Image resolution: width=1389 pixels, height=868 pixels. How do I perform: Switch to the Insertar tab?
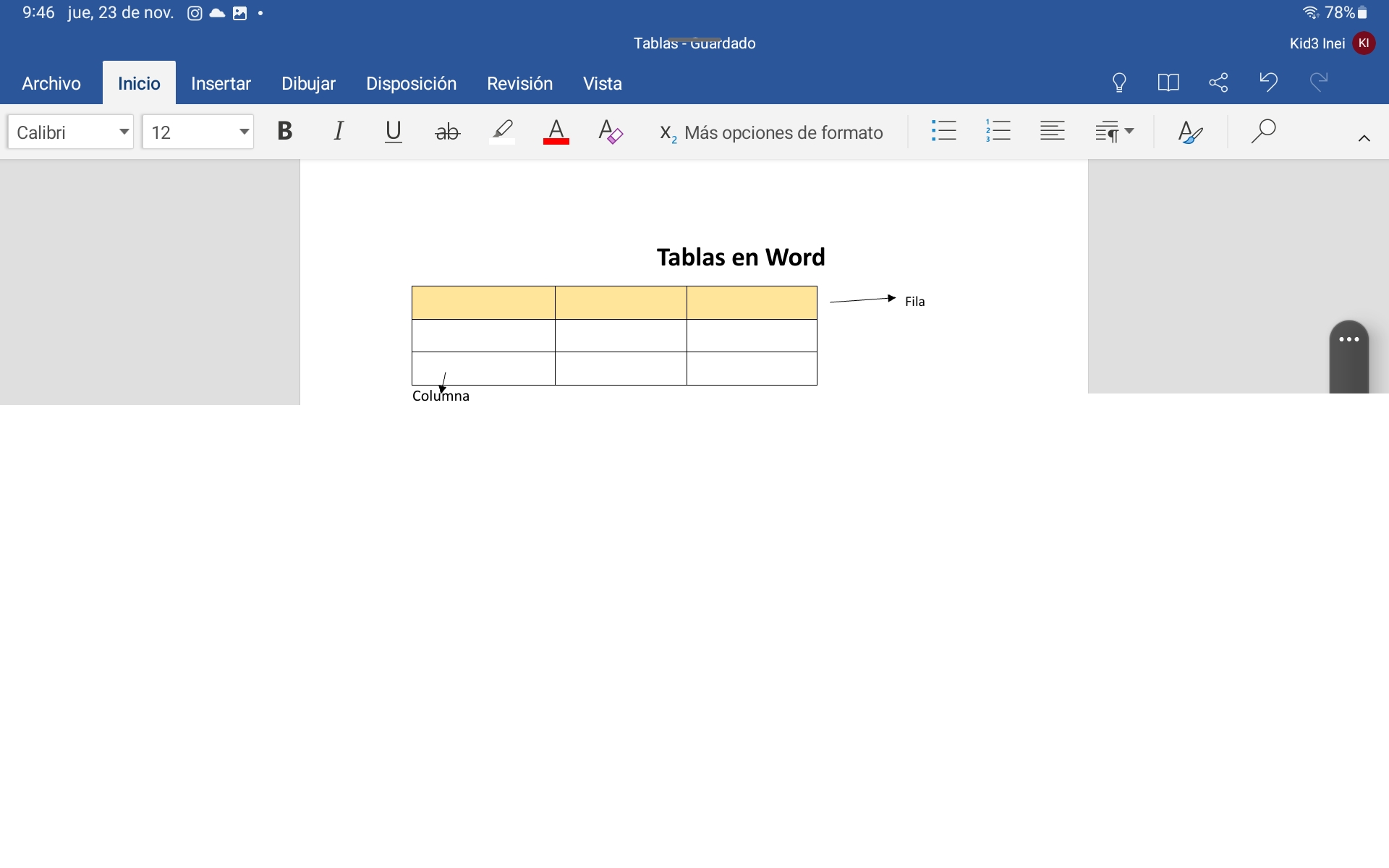[221, 84]
